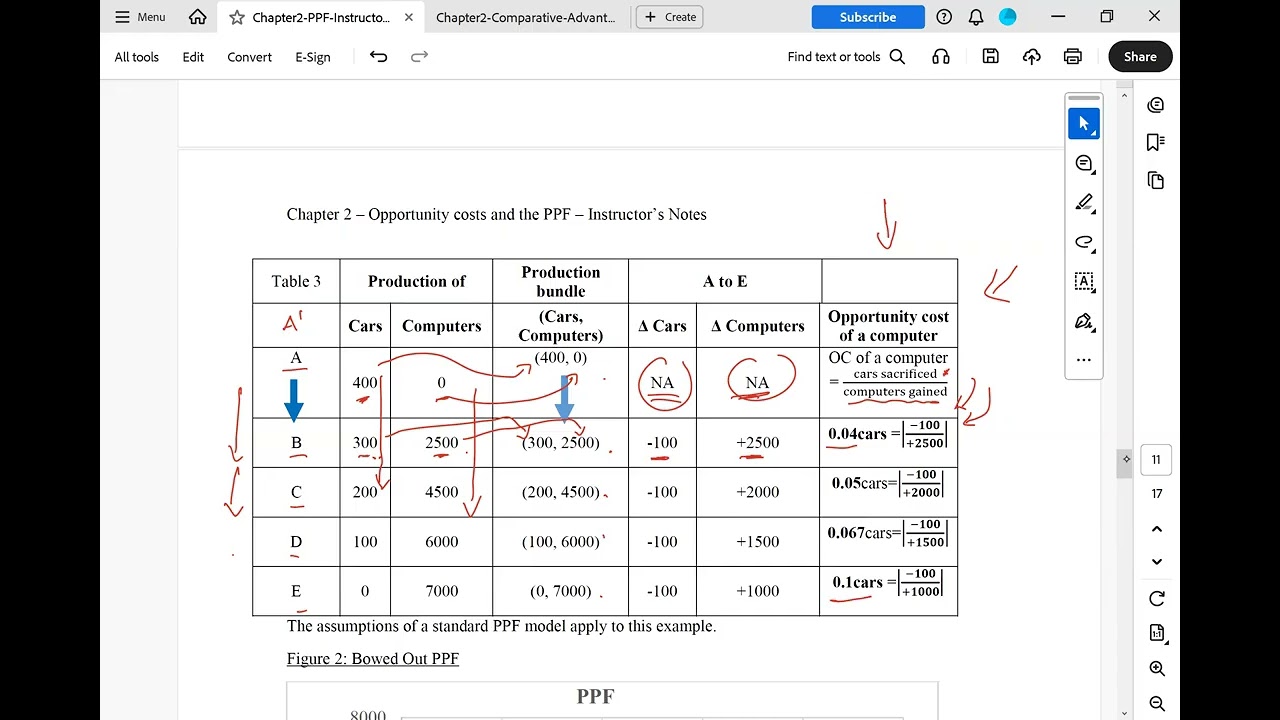Select the freehand draw loop tool

1084,242
